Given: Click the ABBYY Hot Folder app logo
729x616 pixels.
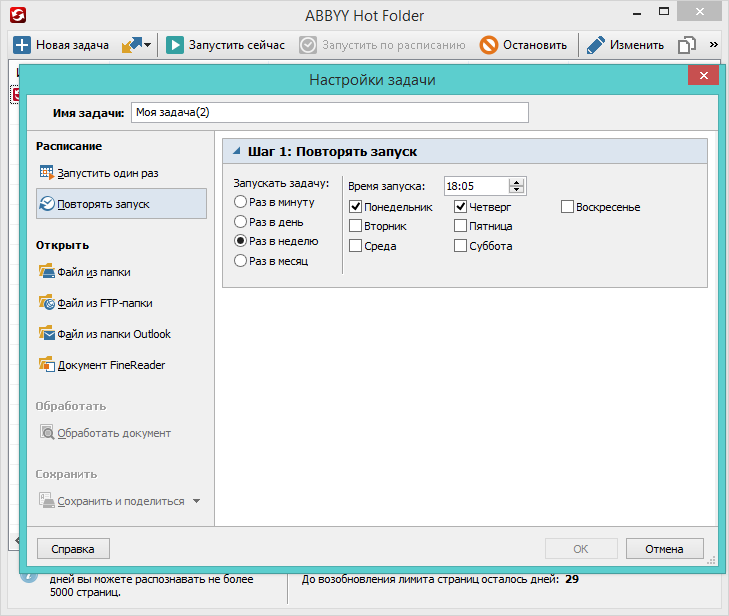Looking at the screenshot, I should tap(18, 15).
